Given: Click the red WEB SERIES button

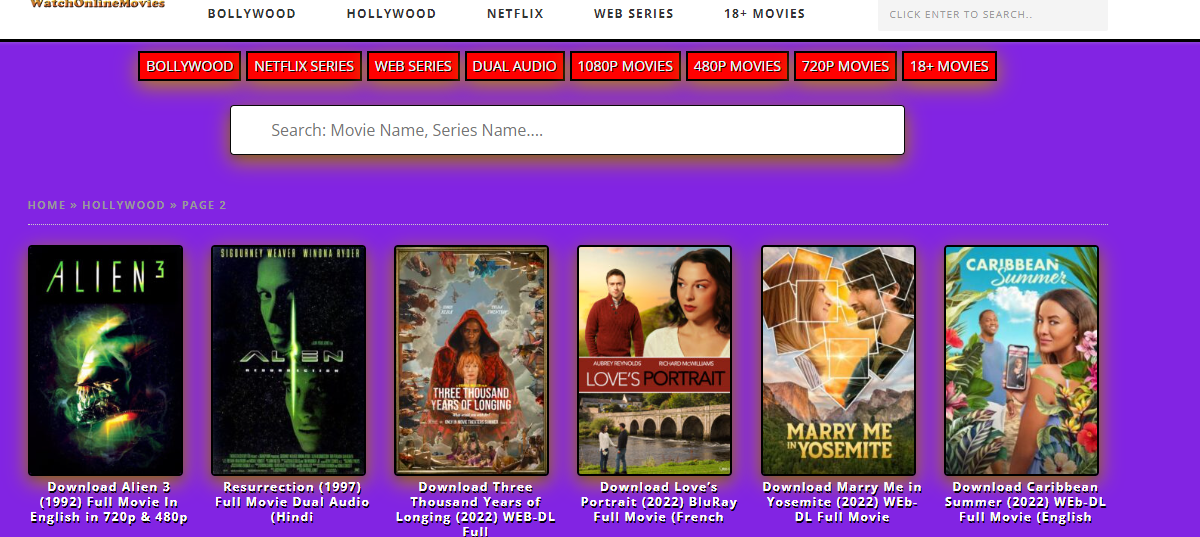Looking at the screenshot, I should (x=413, y=66).
